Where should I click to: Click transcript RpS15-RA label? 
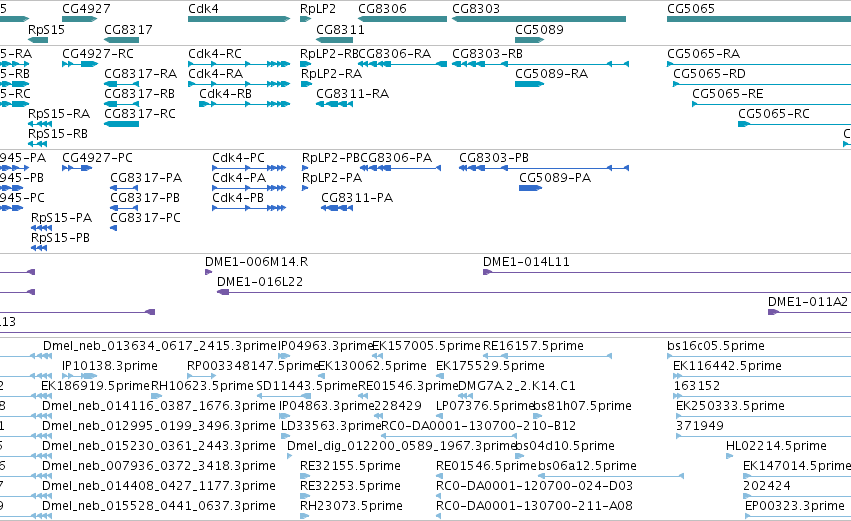click(x=59, y=114)
